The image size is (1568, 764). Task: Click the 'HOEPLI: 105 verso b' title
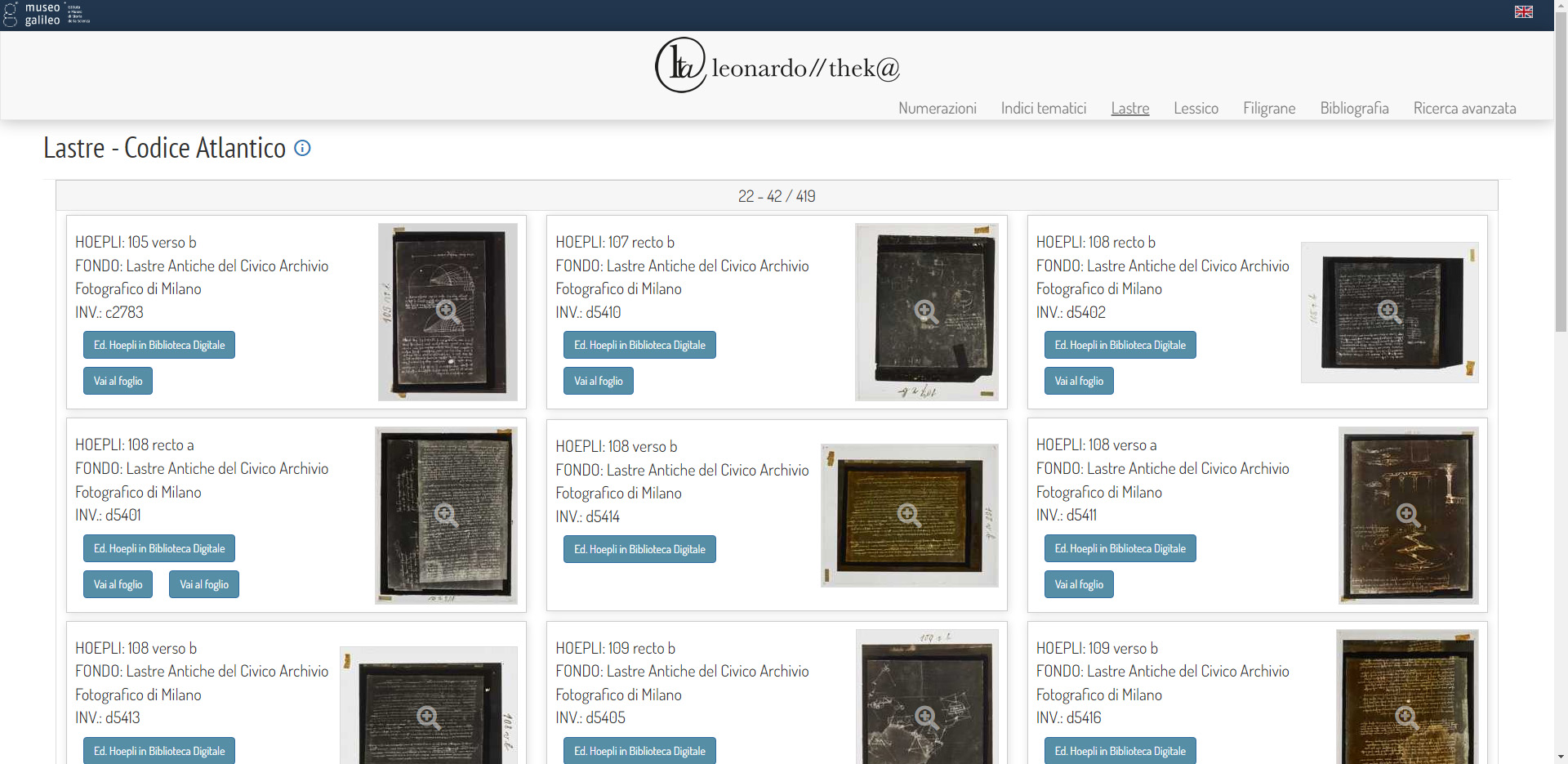(x=136, y=242)
